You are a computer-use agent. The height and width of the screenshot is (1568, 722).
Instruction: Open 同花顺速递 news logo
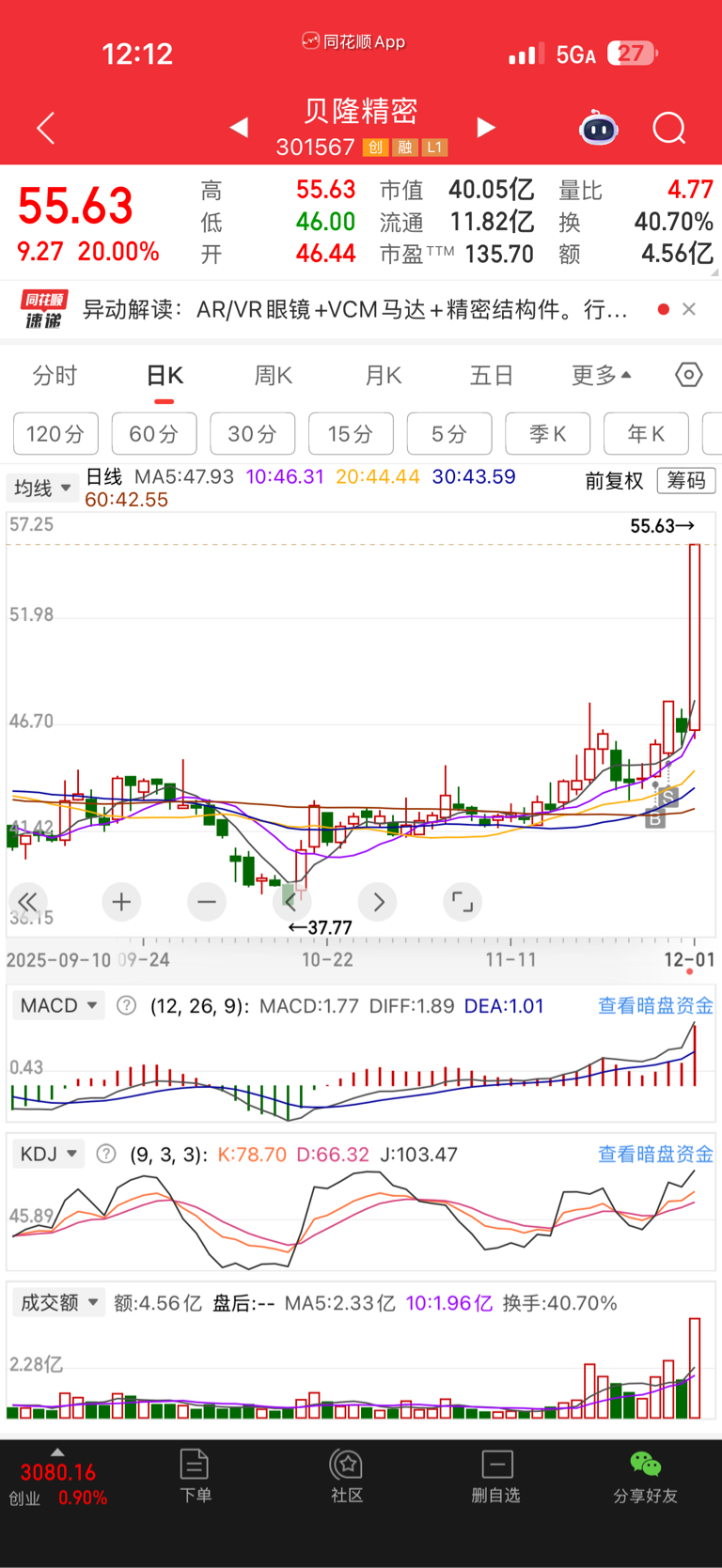click(x=44, y=309)
